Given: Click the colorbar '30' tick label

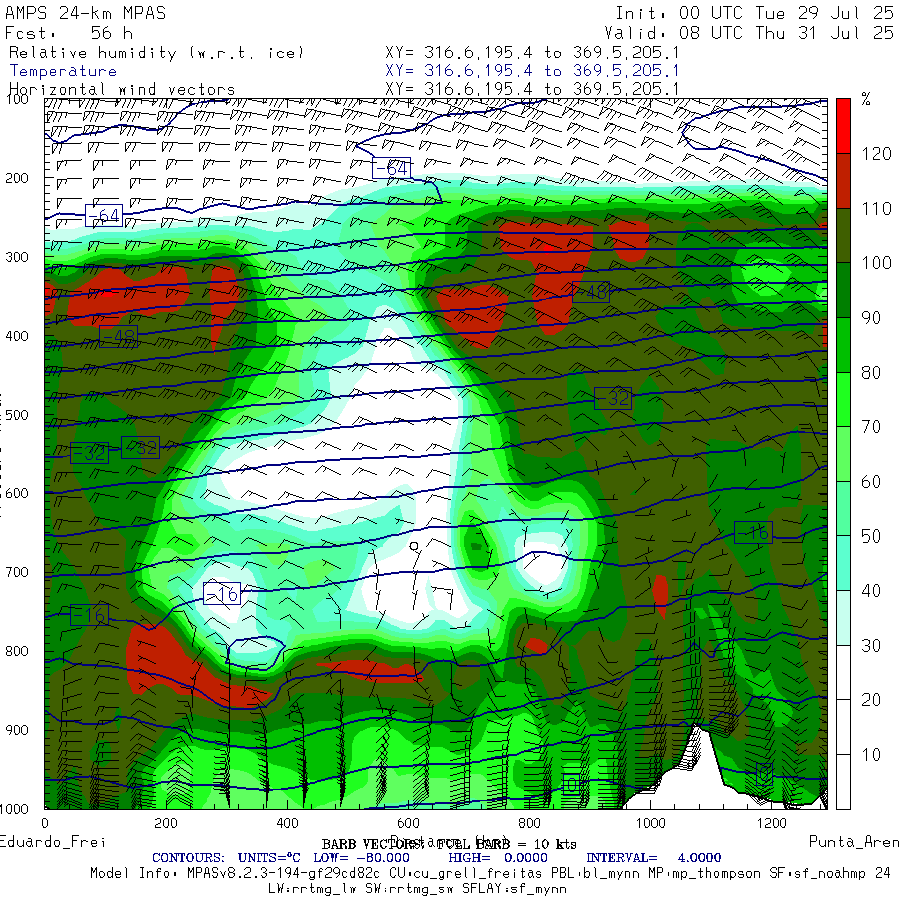Looking at the screenshot, I should pyautogui.click(x=871, y=646).
